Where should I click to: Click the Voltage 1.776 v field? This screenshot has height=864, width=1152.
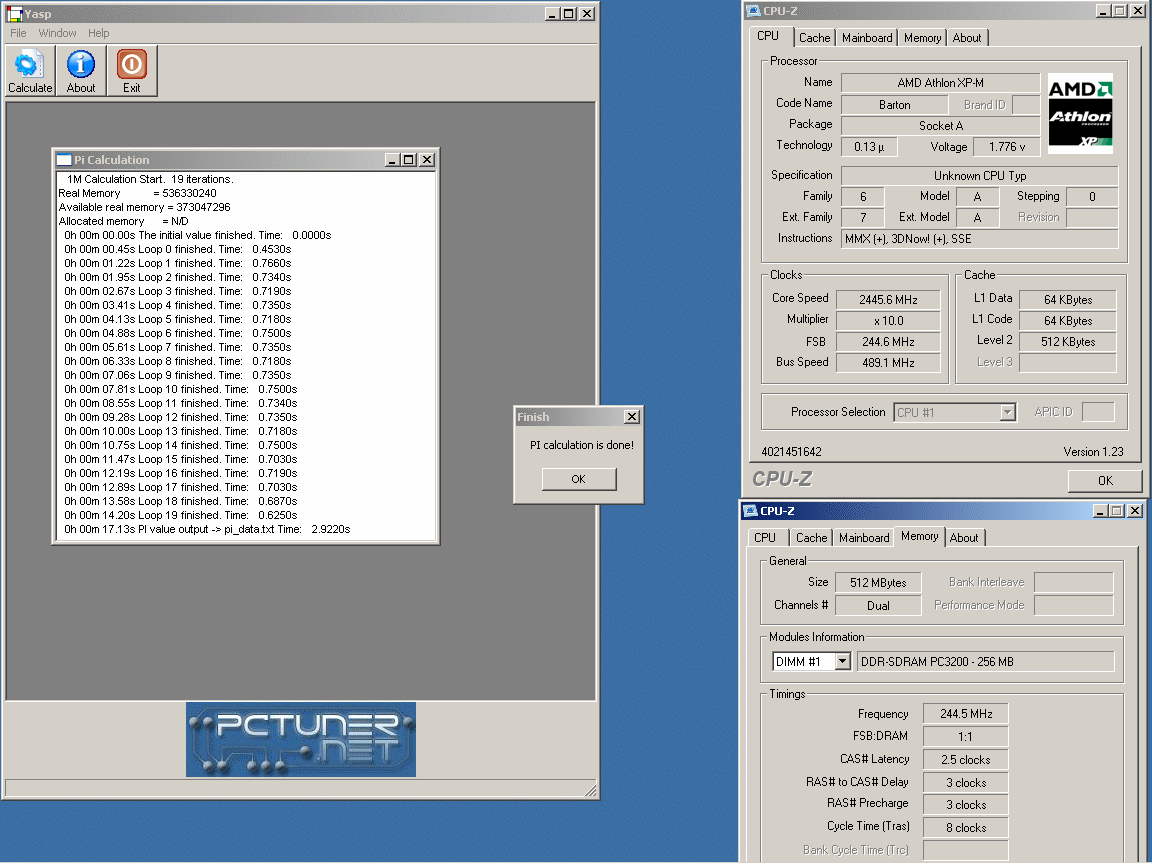[x=1007, y=147]
